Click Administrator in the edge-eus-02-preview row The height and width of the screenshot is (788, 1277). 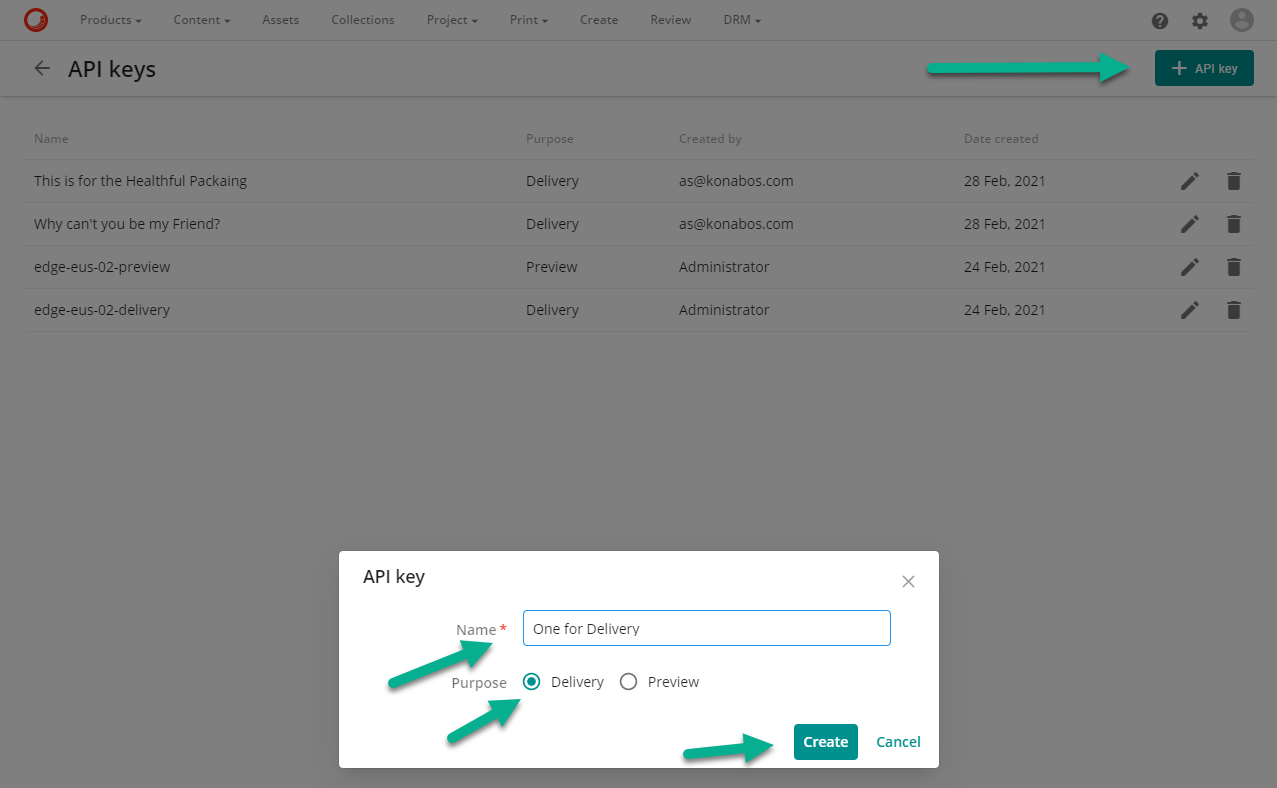pyautogui.click(x=724, y=267)
